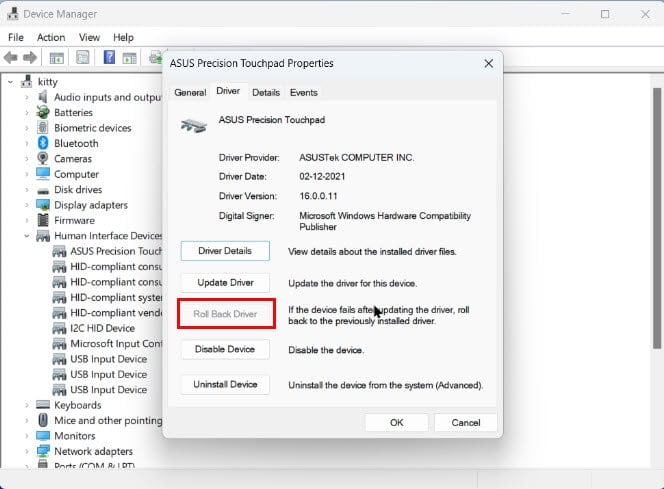Click the Firmware chip icon
The width and height of the screenshot is (664, 489).
43,220
